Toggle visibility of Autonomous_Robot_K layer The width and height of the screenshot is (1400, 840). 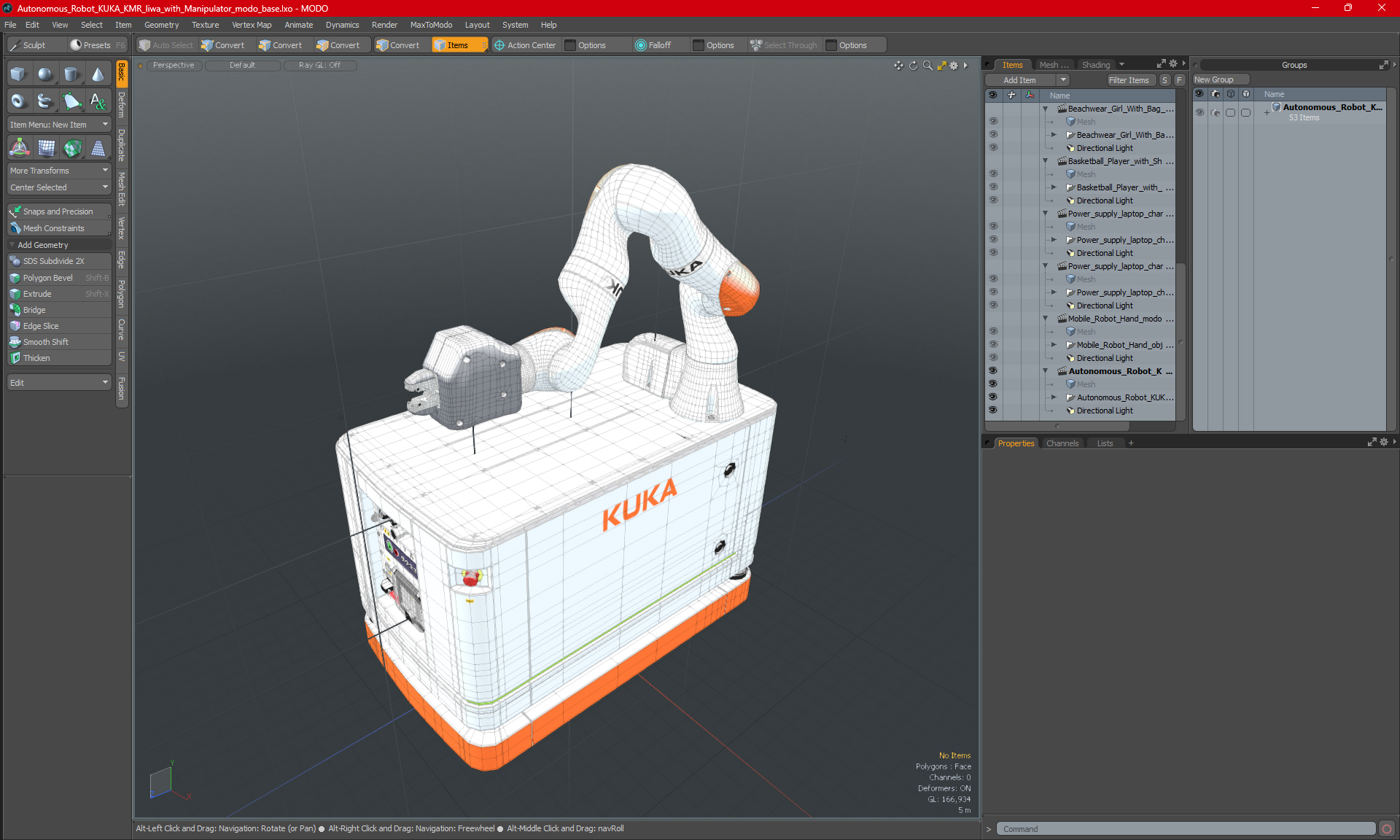992,371
